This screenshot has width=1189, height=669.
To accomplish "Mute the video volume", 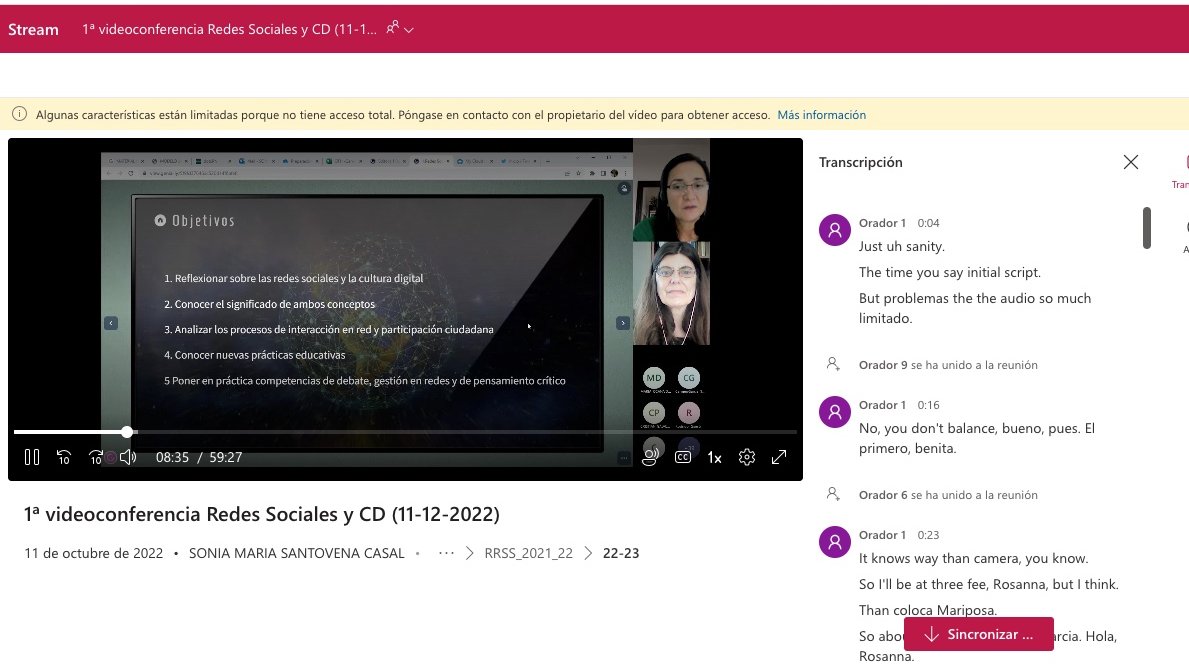I will click(x=128, y=457).
